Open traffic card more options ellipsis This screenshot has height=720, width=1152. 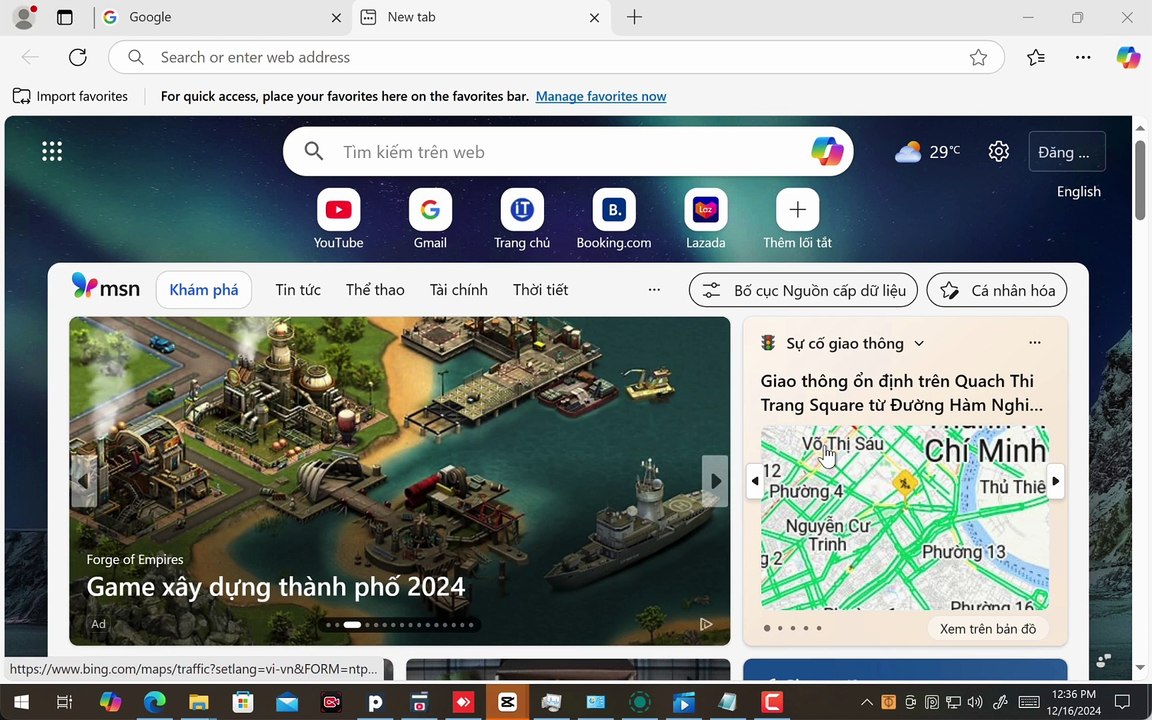click(x=1034, y=343)
